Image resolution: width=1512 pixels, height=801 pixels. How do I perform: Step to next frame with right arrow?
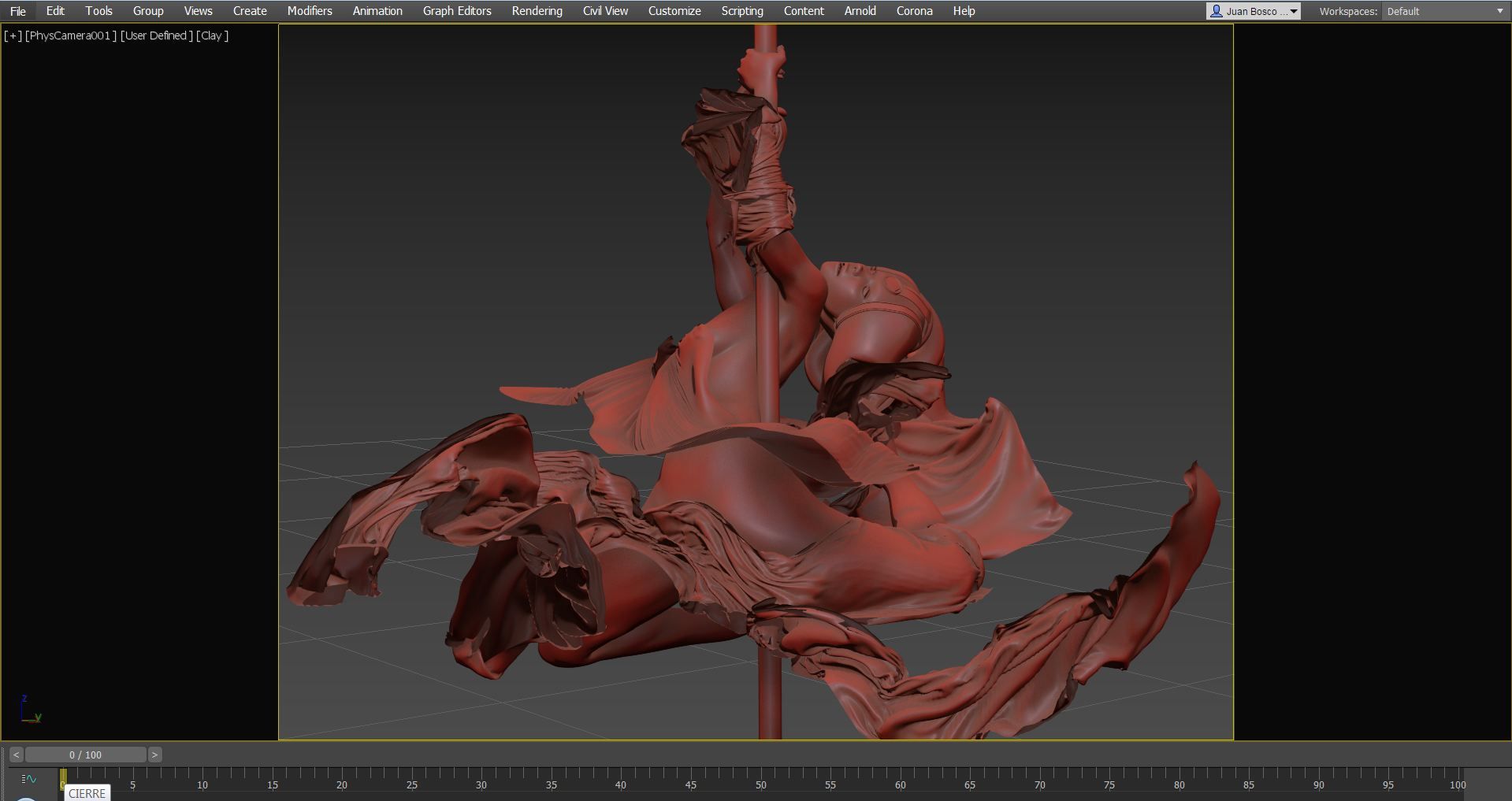(x=154, y=755)
